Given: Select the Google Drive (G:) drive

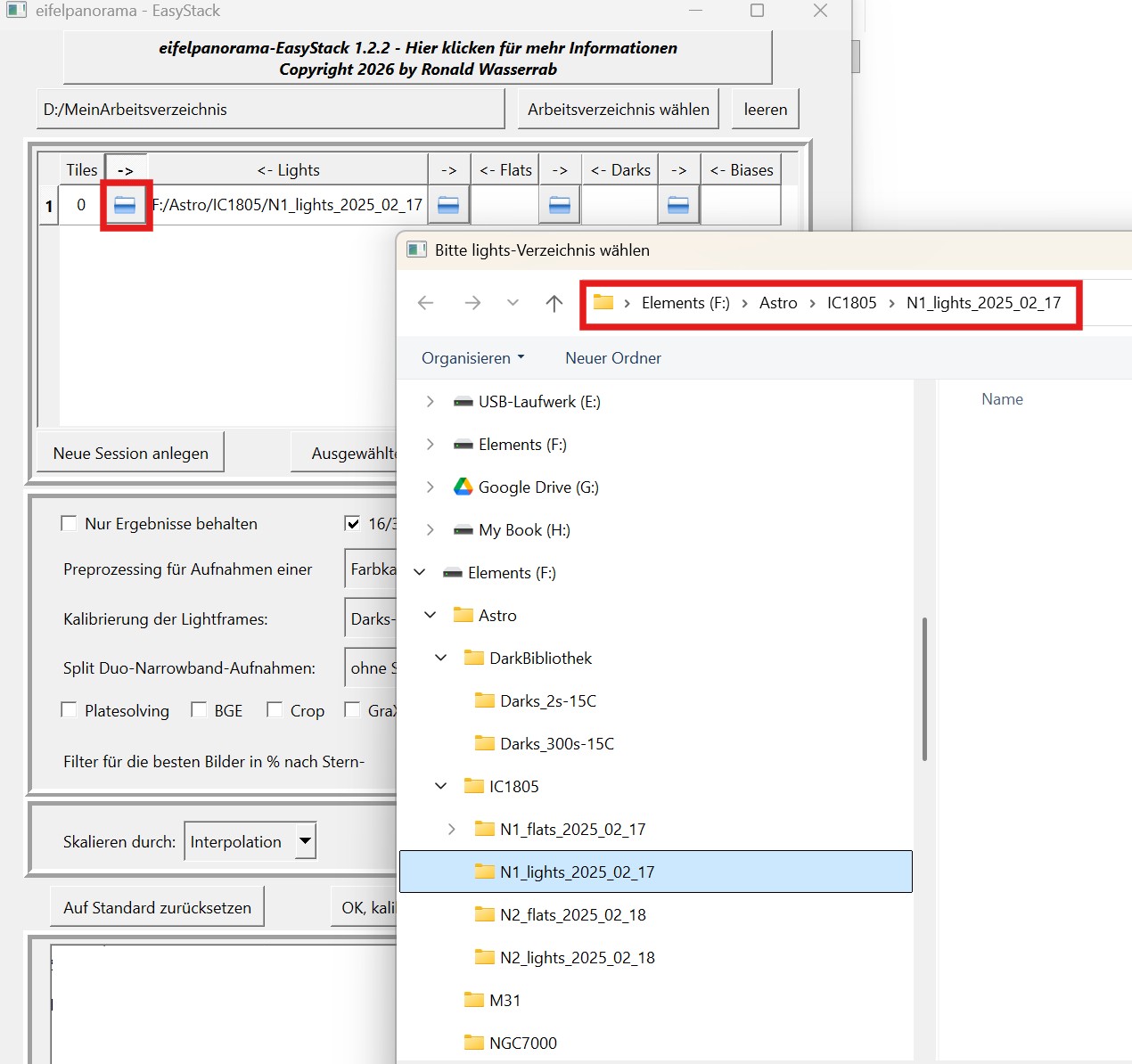Looking at the screenshot, I should point(537,487).
